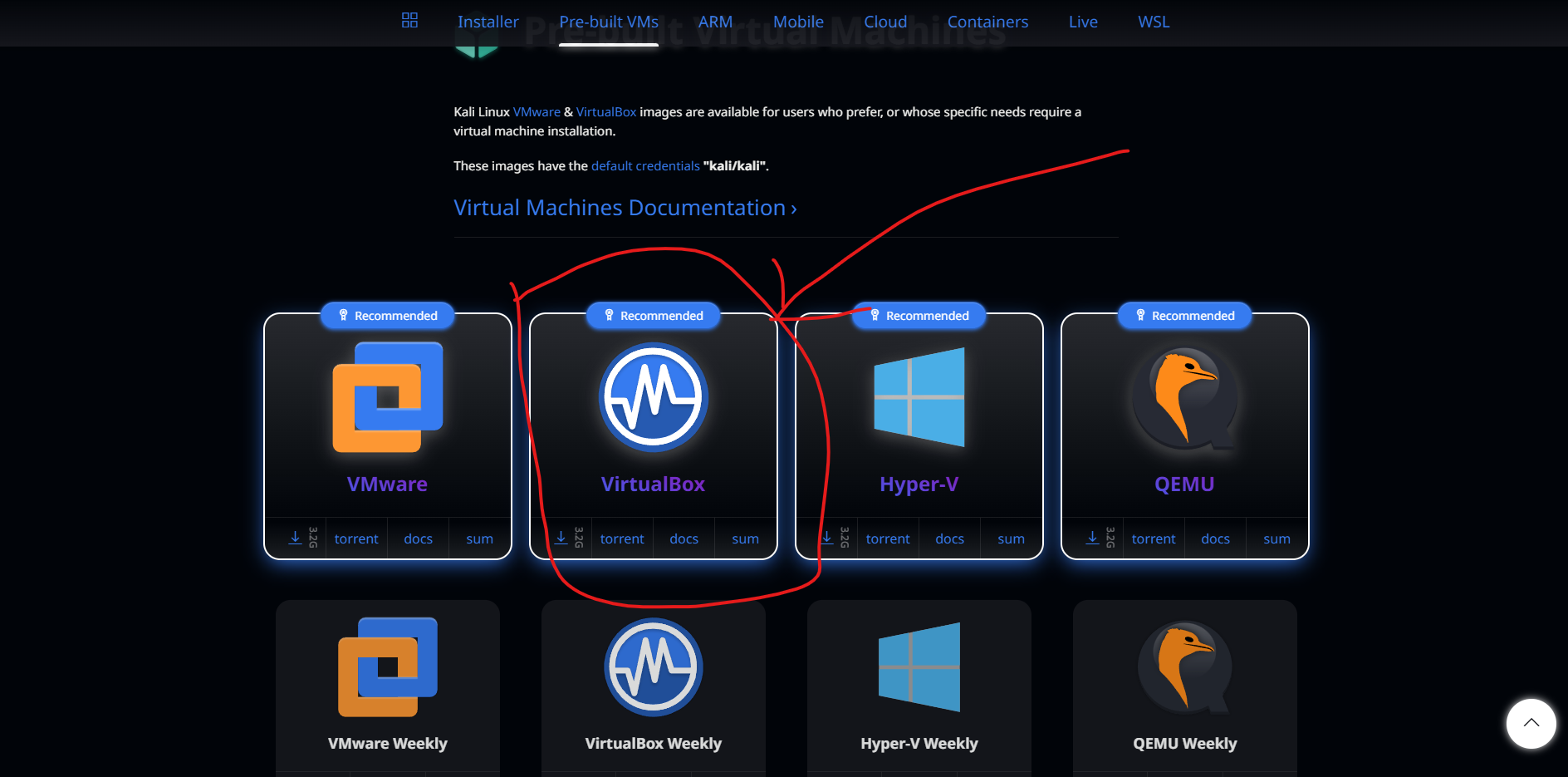Image resolution: width=1568 pixels, height=777 pixels.
Task: Click the Recommended badge on Hyper-V card
Action: point(919,316)
